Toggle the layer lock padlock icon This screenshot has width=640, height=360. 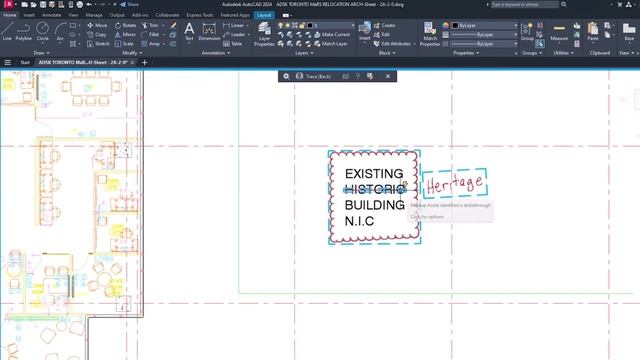coord(302,25)
